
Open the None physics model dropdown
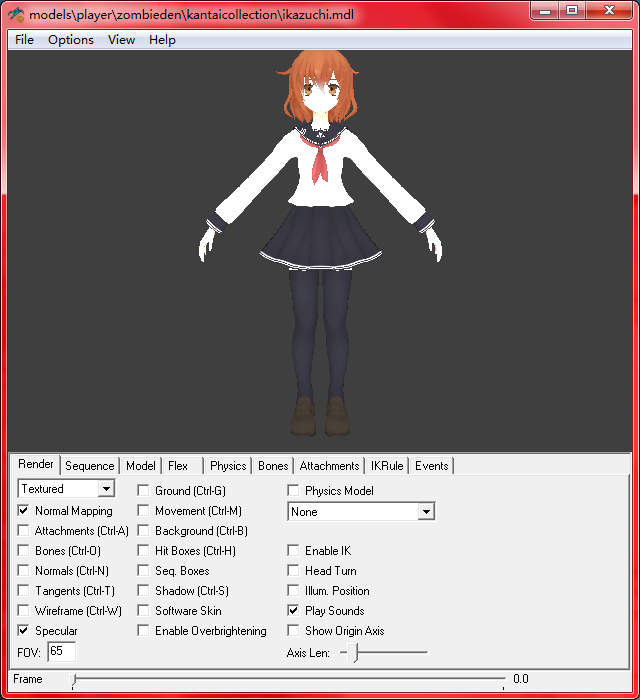click(x=361, y=512)
